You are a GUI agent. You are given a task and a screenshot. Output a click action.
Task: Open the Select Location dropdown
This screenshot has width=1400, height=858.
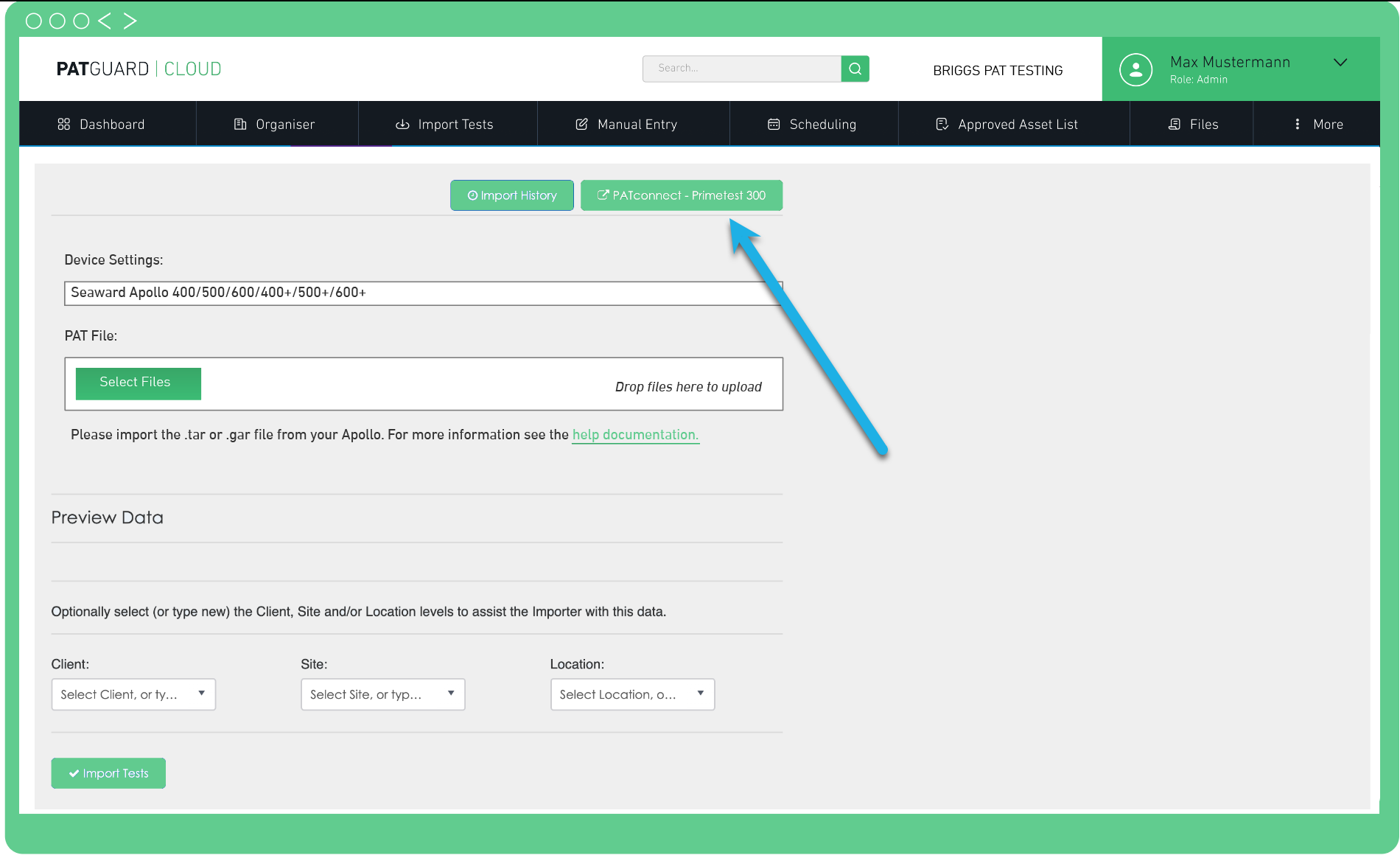coord(632,694)
